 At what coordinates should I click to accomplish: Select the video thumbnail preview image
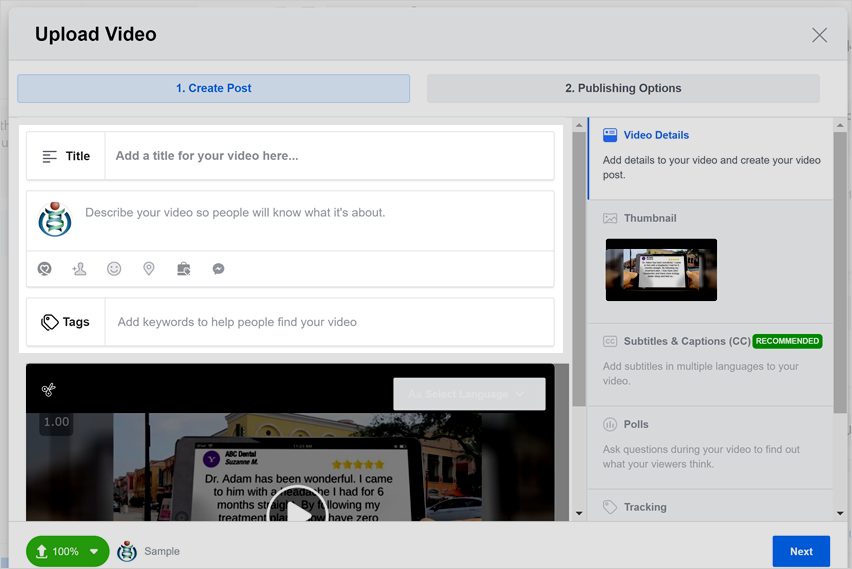click(661, 270)
